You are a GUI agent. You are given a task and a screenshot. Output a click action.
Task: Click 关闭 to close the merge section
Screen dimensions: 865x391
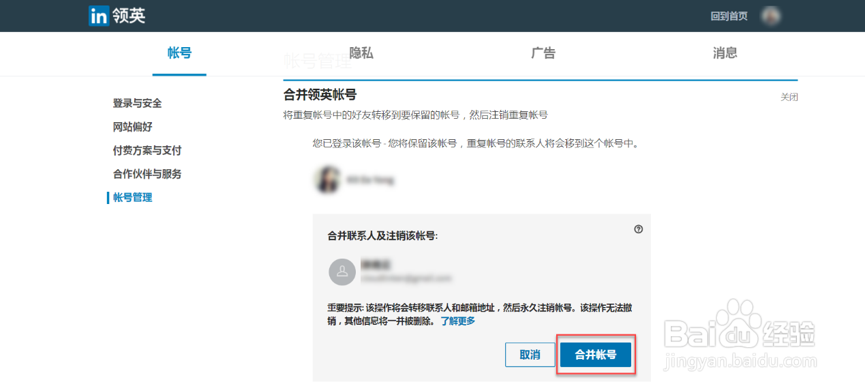(789, 97)
